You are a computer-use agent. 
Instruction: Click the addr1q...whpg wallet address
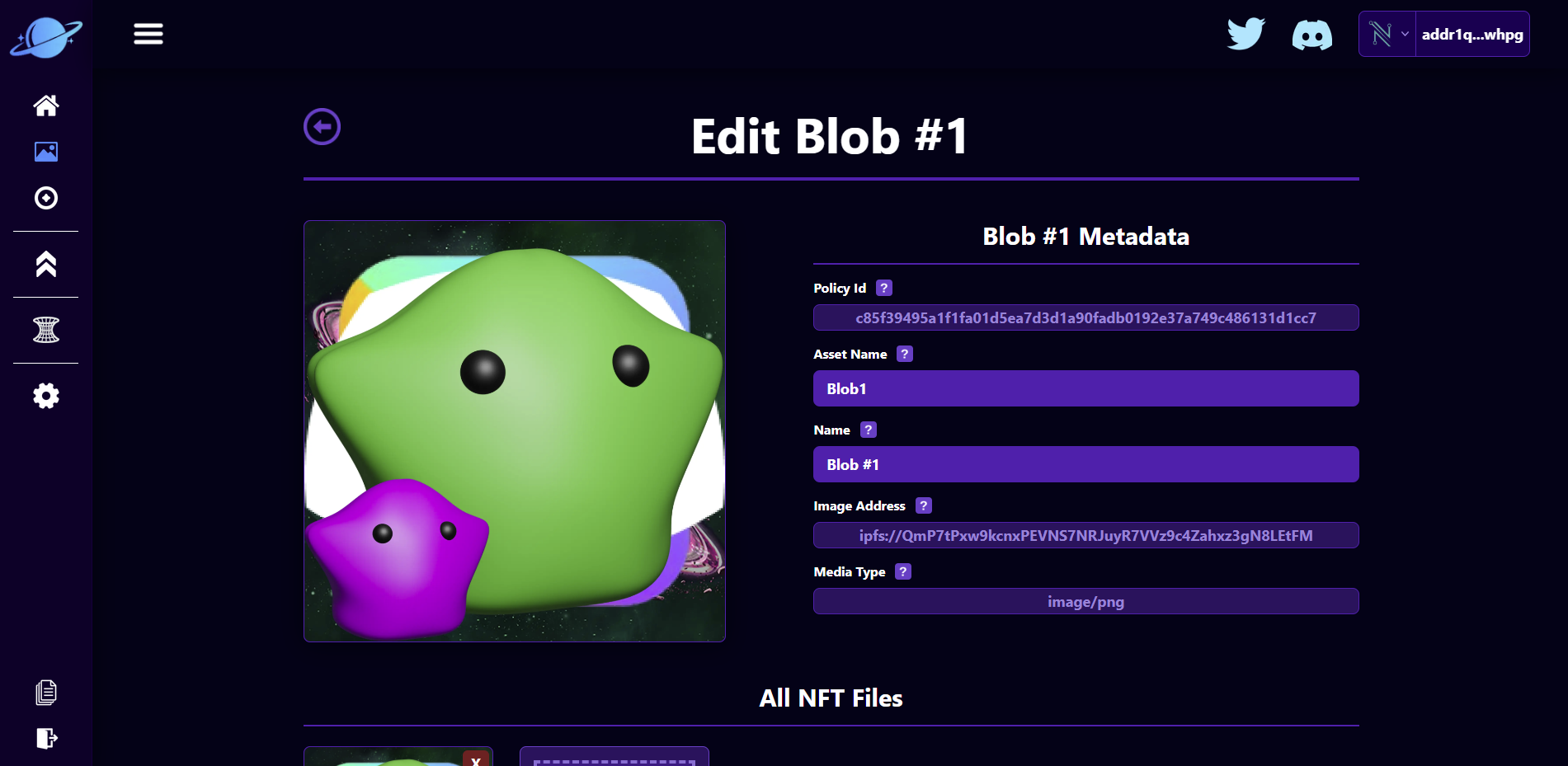point(1472,34)
